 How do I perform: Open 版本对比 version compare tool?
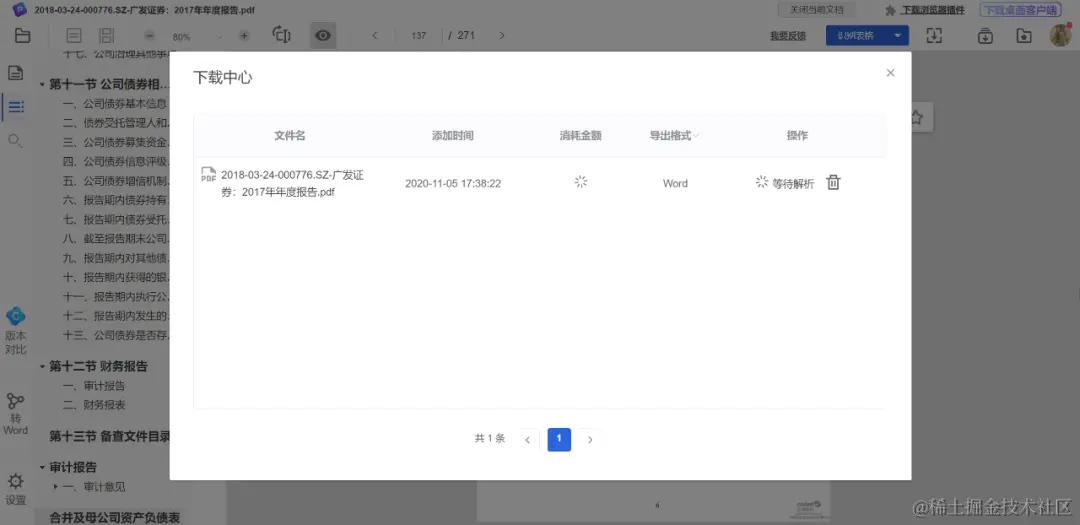point(16,331)
